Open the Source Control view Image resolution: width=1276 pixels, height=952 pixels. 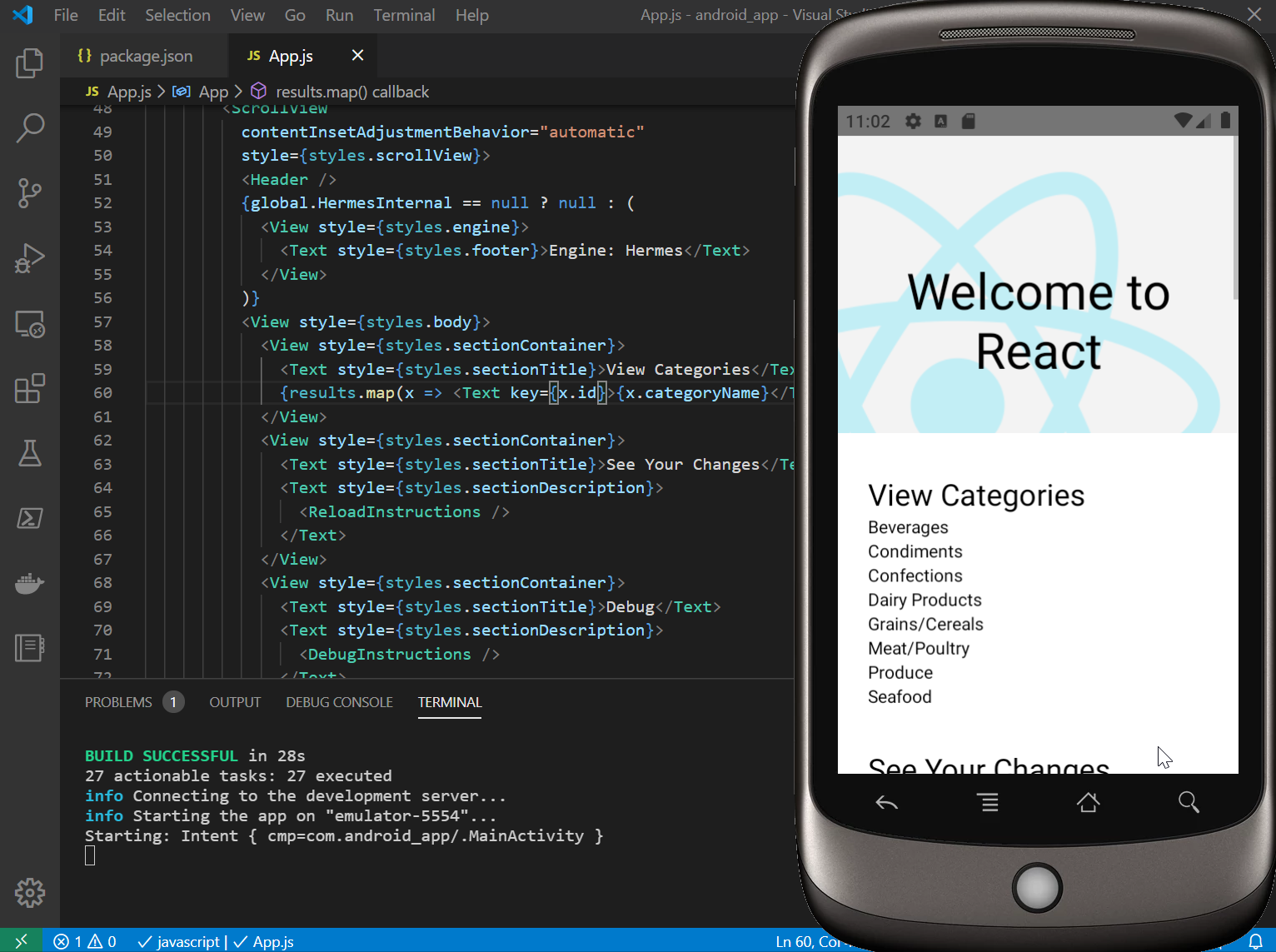click(x=30, y=192)
